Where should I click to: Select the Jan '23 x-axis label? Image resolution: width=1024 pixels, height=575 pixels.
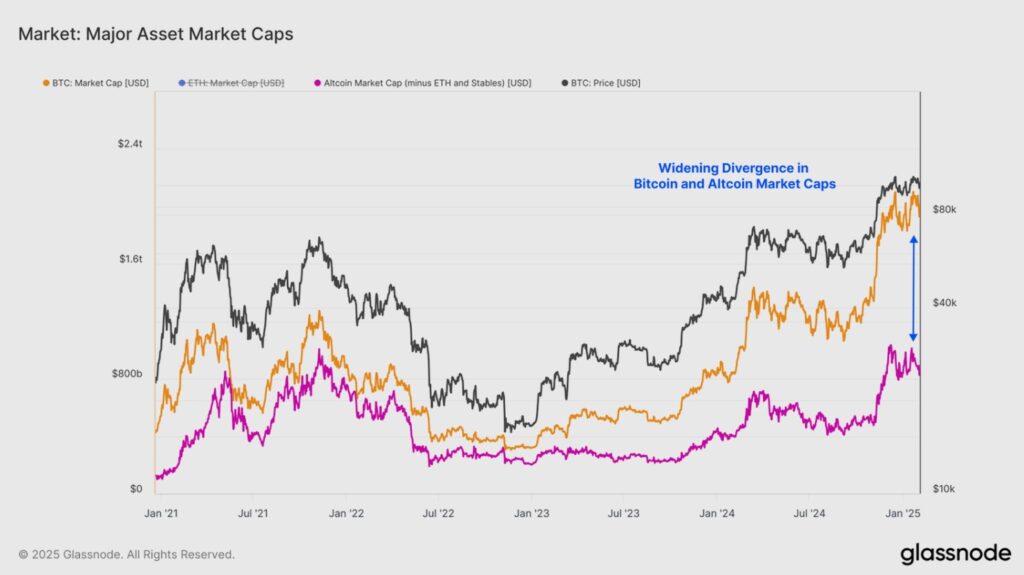pos(532,514)
